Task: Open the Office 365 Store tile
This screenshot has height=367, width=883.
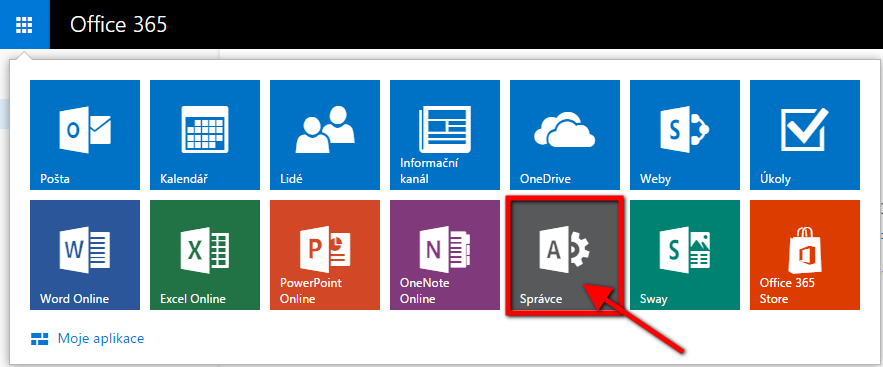Action: click(x=805, y=255)
